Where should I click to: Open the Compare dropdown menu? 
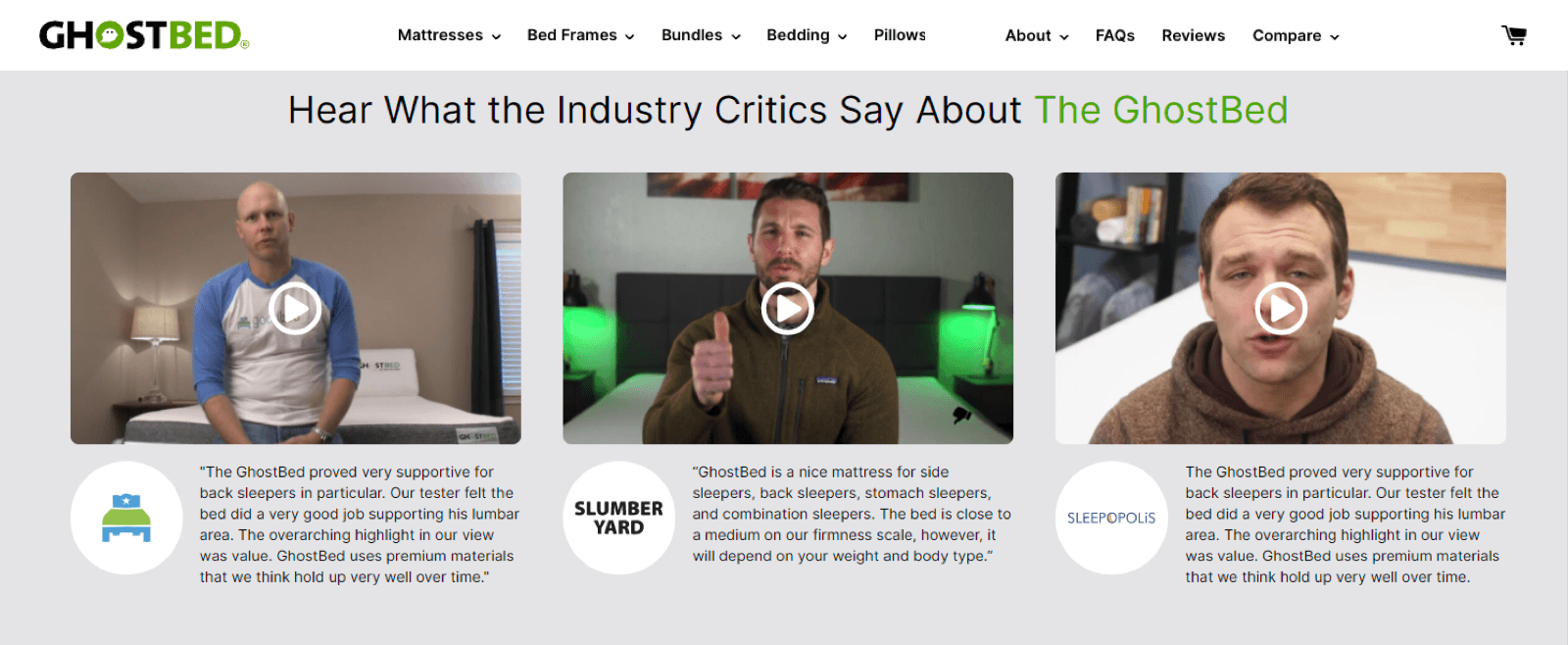click(x=1296, y=35)
